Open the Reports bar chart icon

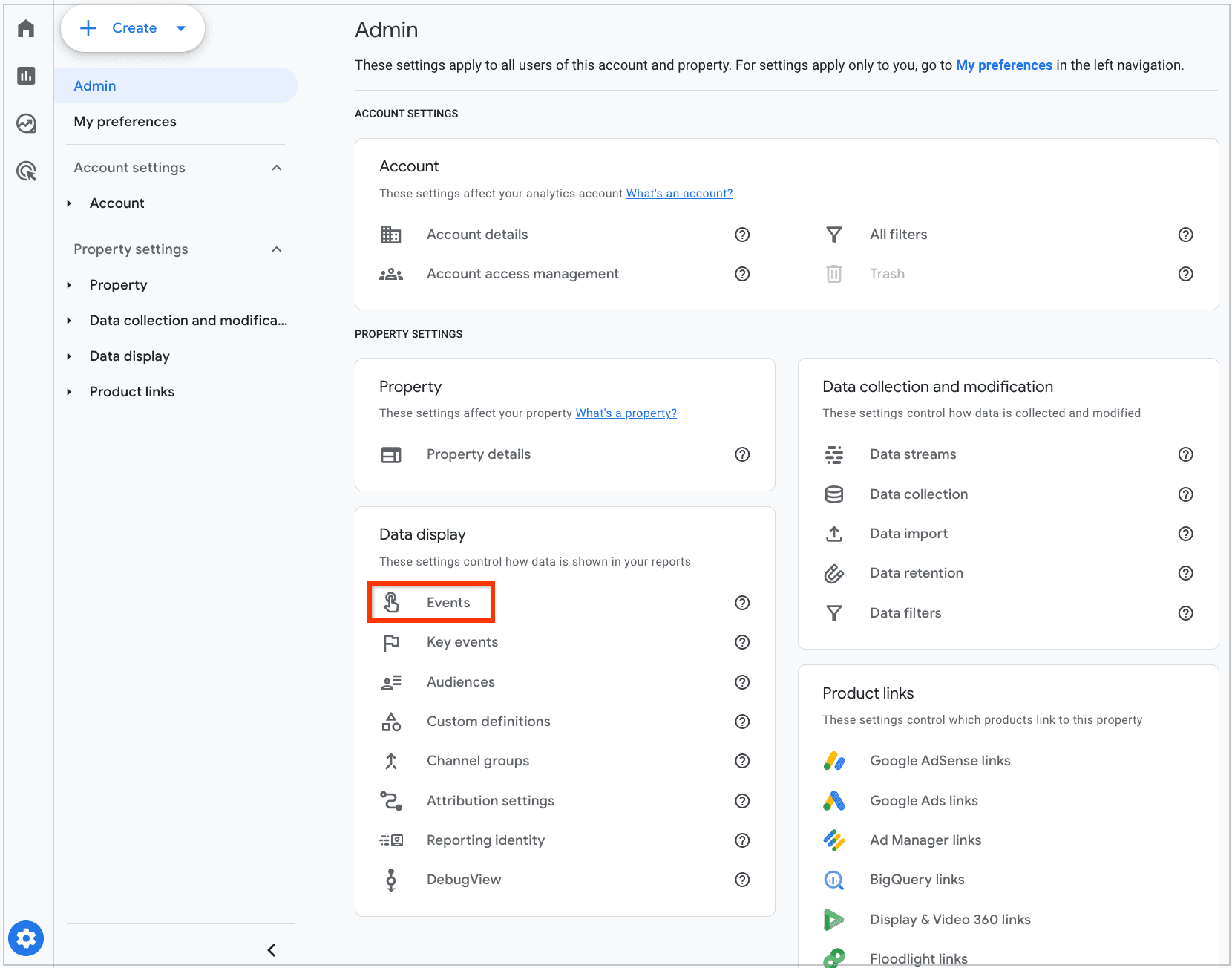[x=26, y=76]
